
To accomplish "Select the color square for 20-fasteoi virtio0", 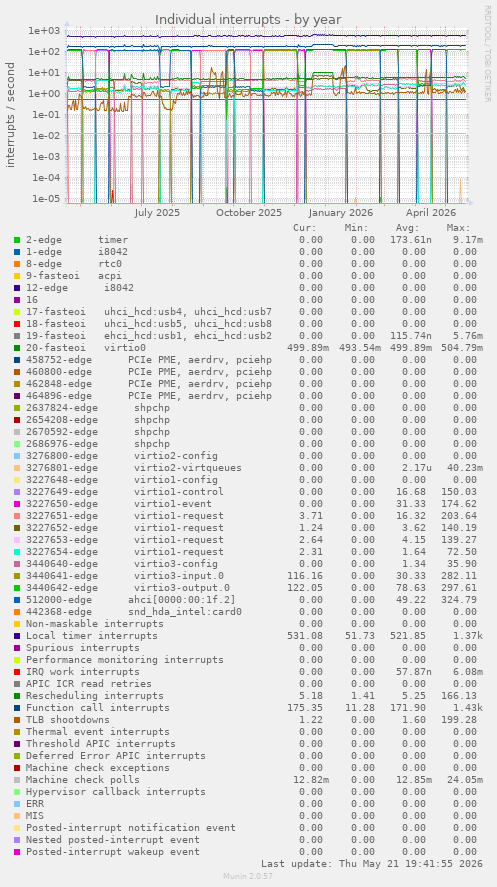I will 18,348.
